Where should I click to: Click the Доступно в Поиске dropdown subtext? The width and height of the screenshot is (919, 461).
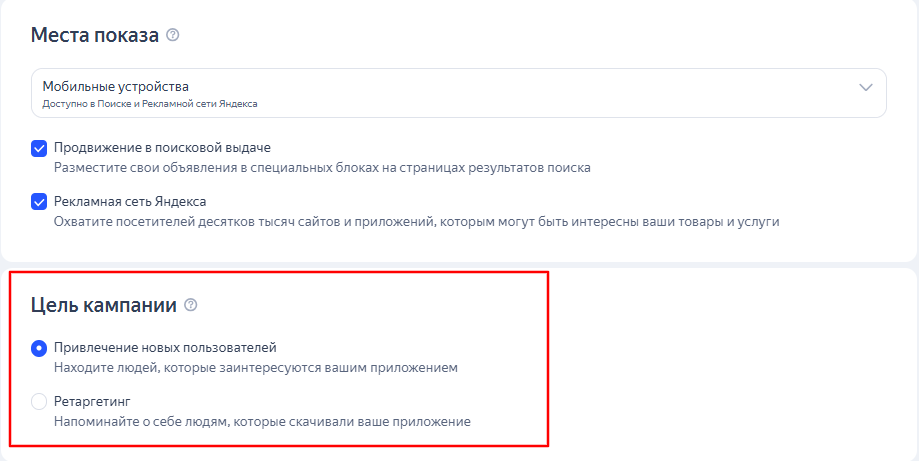[x=150, y=104]
